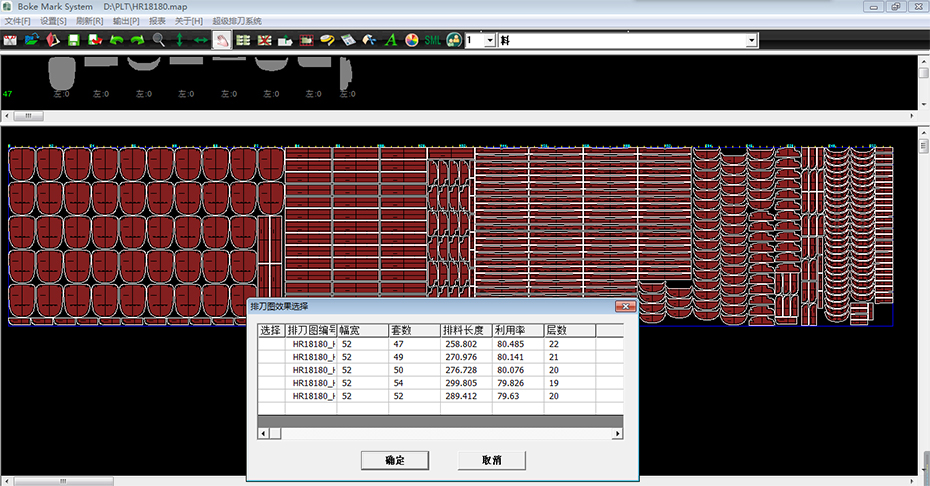
Task: Click the open file folder icon
Action: [x=32, y=40]
